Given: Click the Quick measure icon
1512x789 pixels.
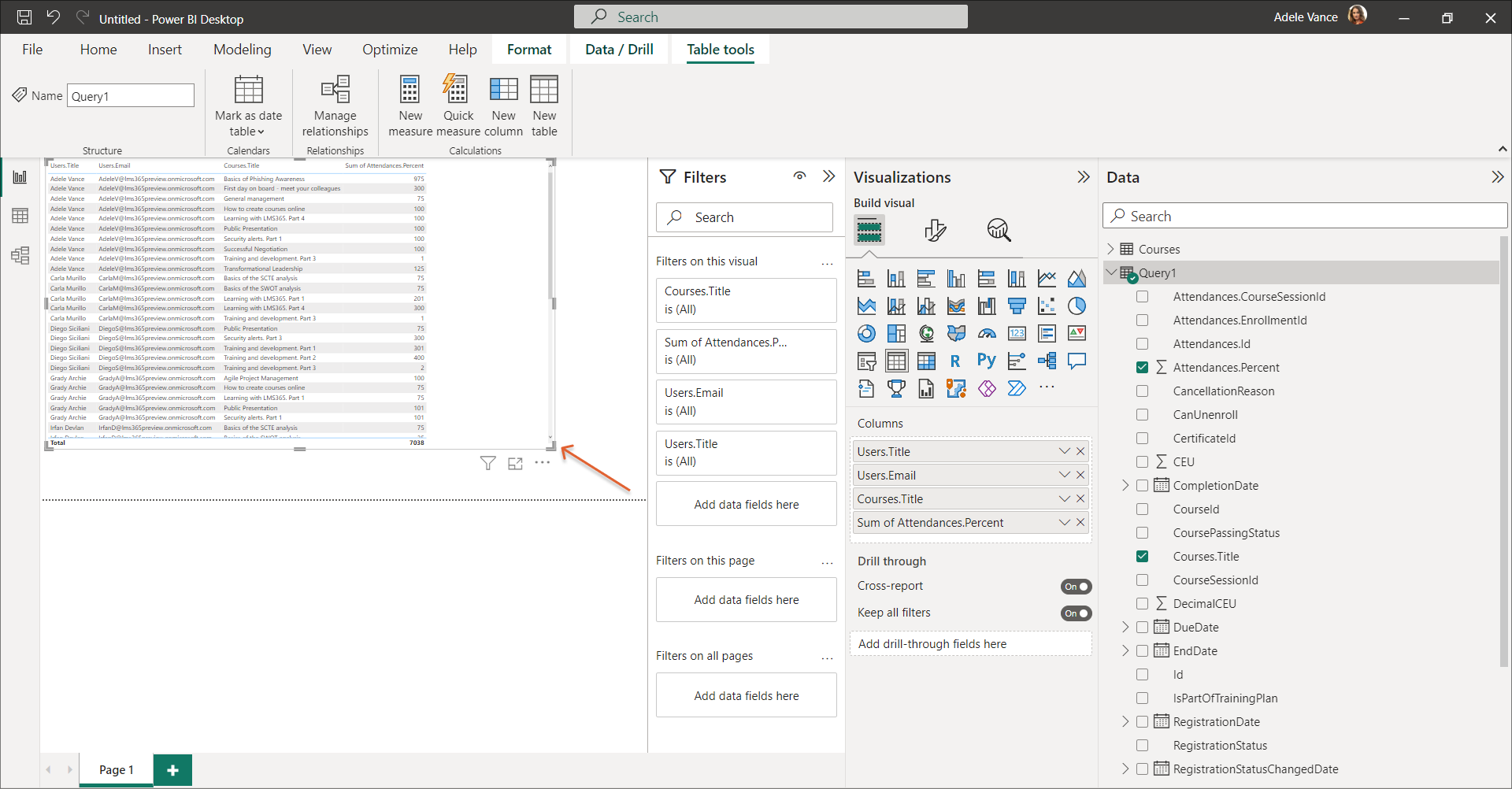Looking at the screenshot, I should (457, 90).
